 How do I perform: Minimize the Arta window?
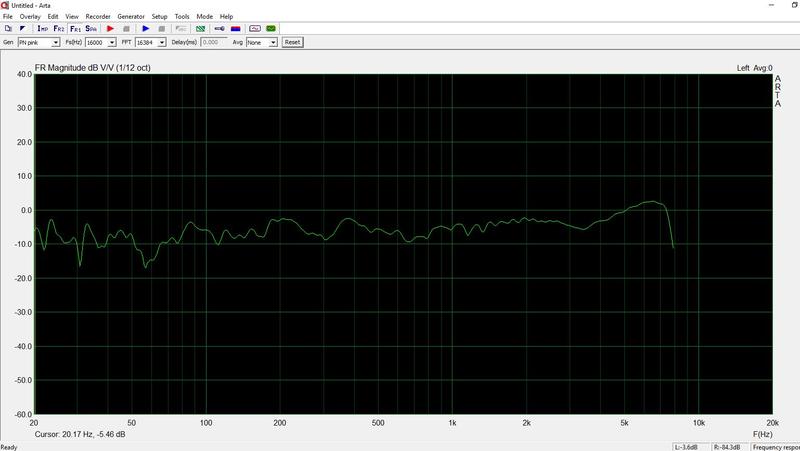tap(771, 5)
